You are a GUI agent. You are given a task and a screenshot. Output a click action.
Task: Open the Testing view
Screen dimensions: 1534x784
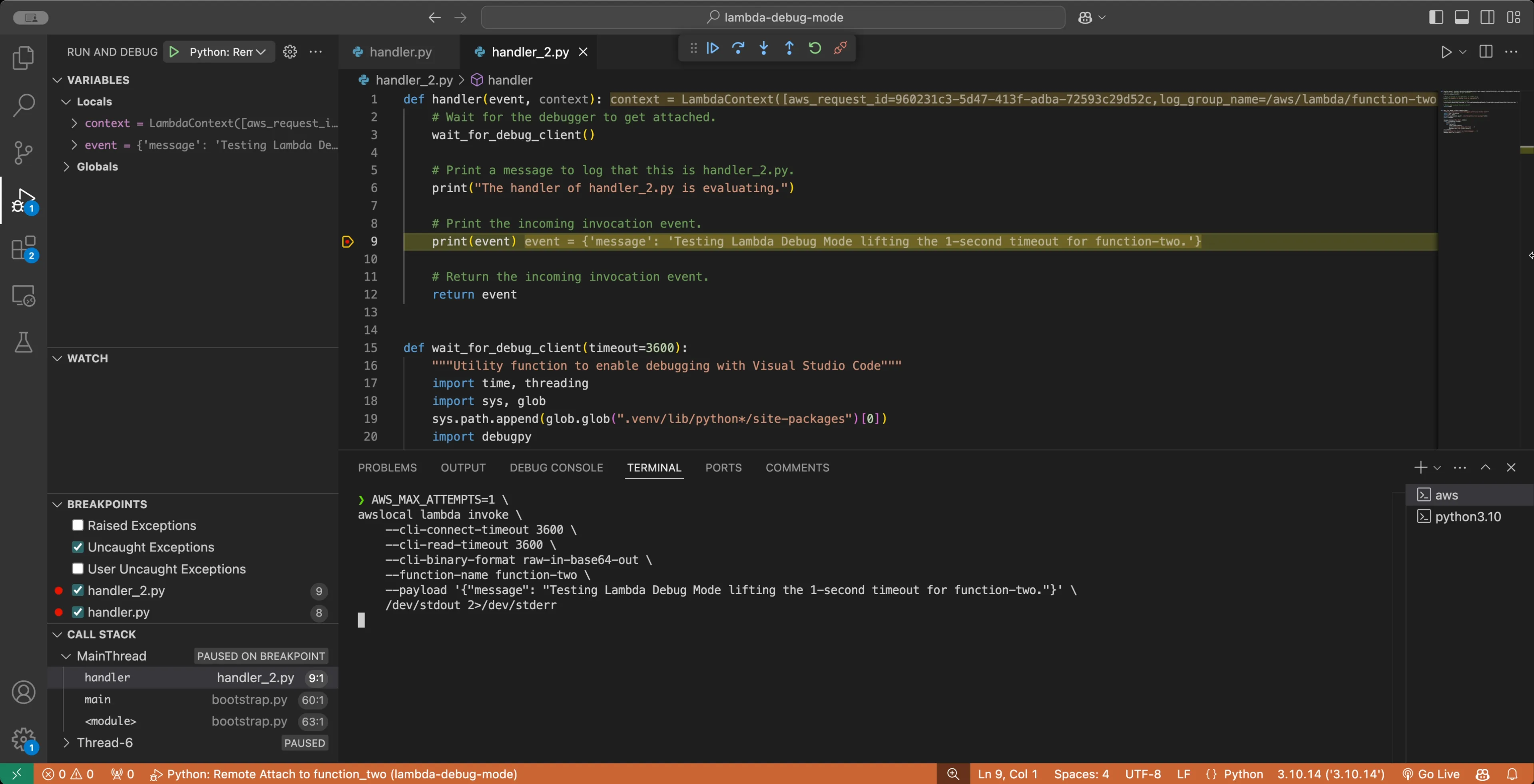click(x=23, y=343)
